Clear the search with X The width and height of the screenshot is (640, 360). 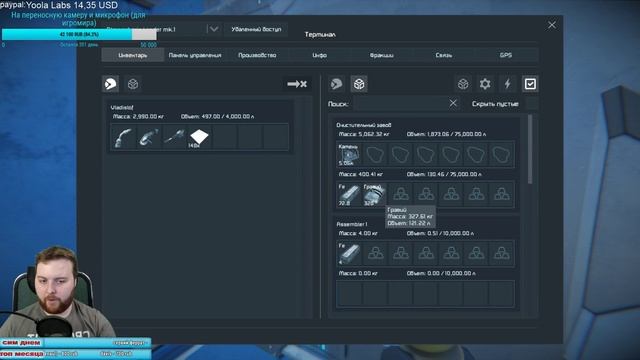click(453, 103)
